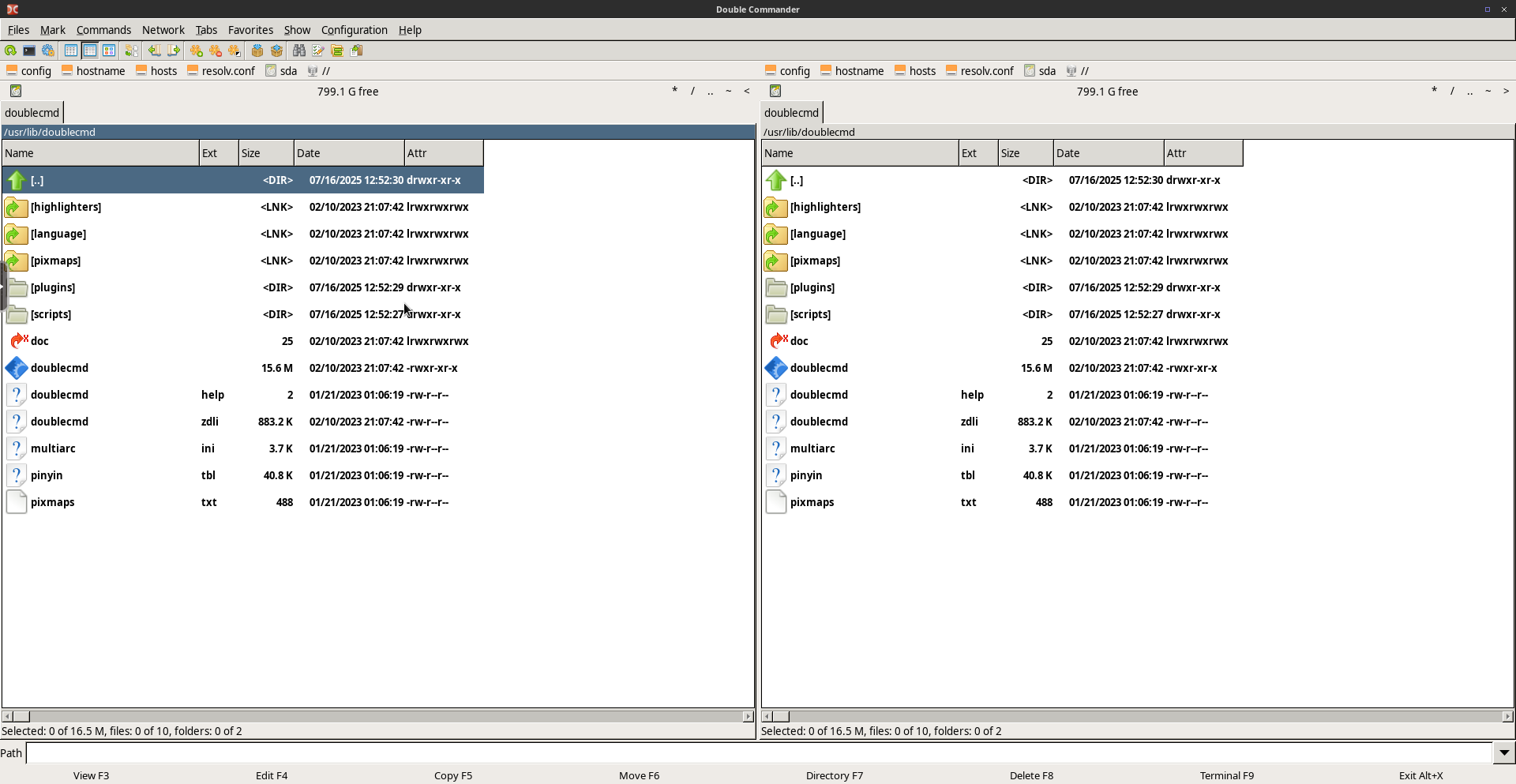This screenshot has height=784, width=1516.
Task: Click left panel sda drive button
Action: (x=281, y=71)
